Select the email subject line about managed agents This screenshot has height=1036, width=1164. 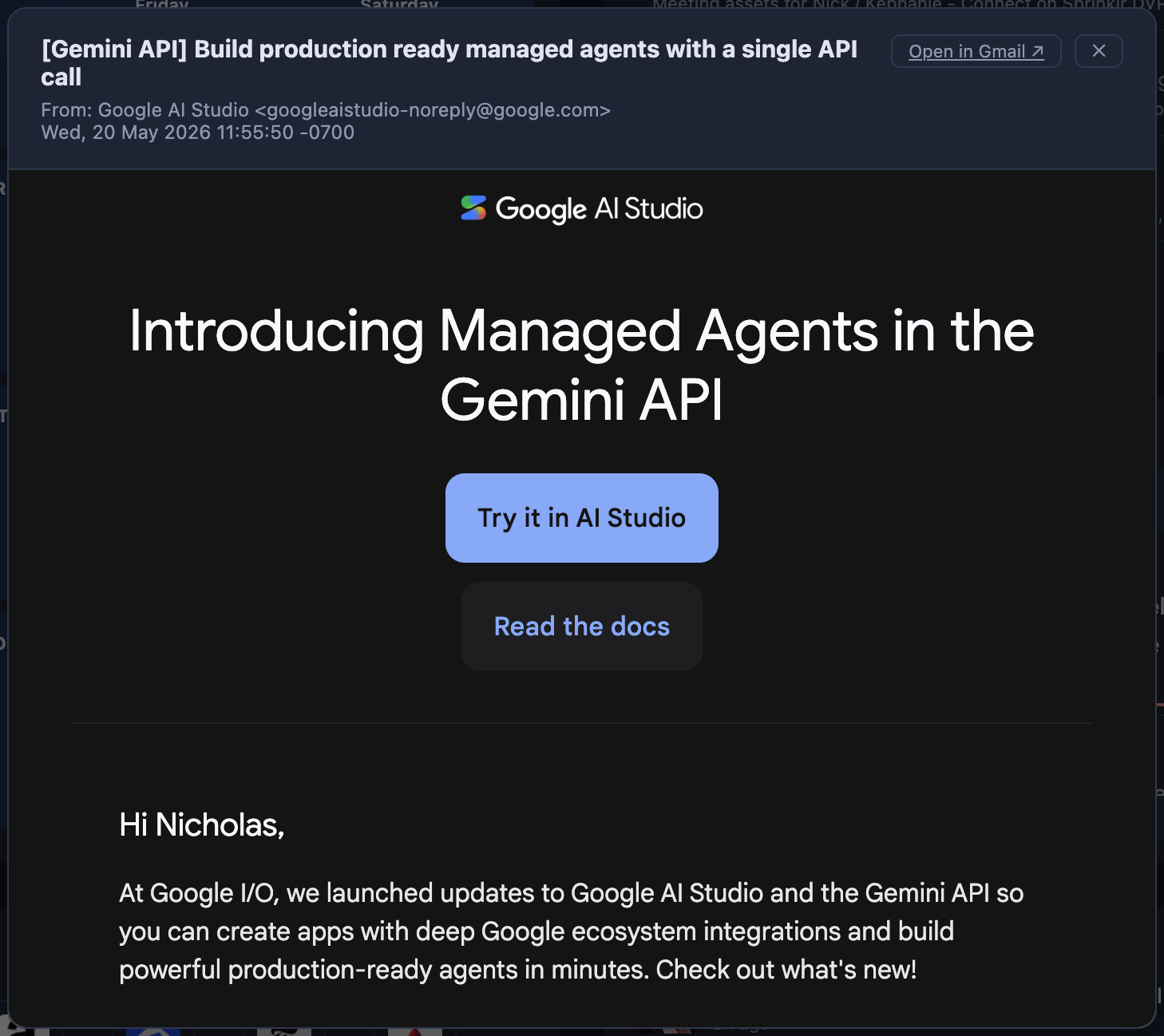449,63
